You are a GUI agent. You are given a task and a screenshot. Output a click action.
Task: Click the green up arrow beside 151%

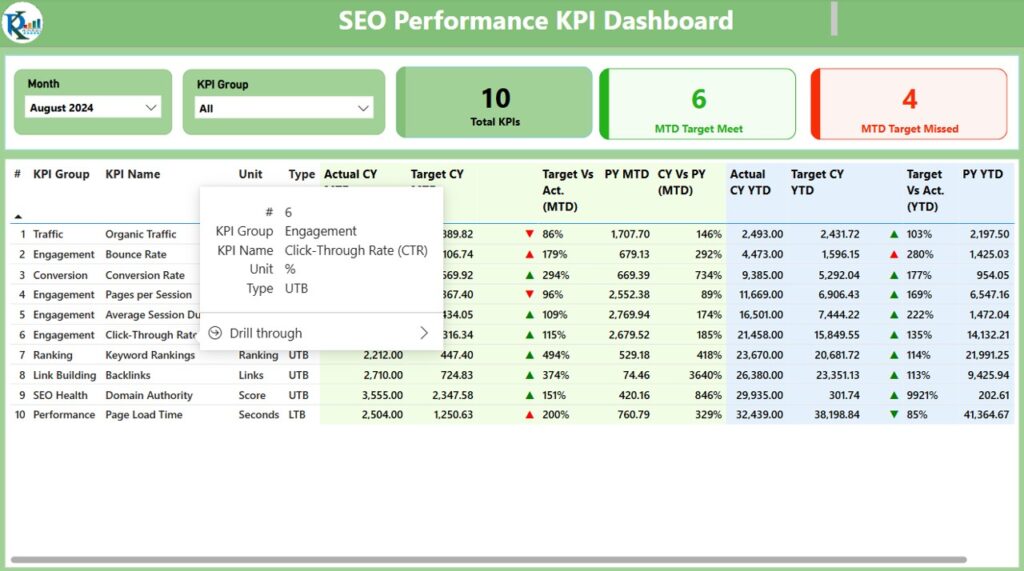pyautogui.click(x=530, y=395)
